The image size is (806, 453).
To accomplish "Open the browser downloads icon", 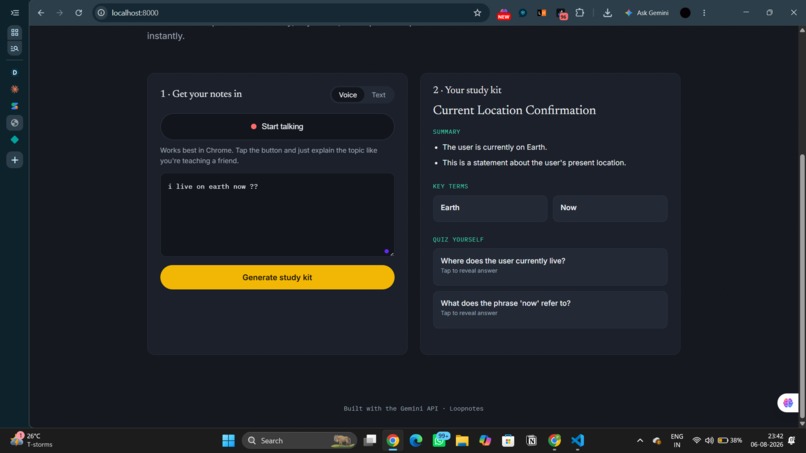I will [x=607, y=13].
